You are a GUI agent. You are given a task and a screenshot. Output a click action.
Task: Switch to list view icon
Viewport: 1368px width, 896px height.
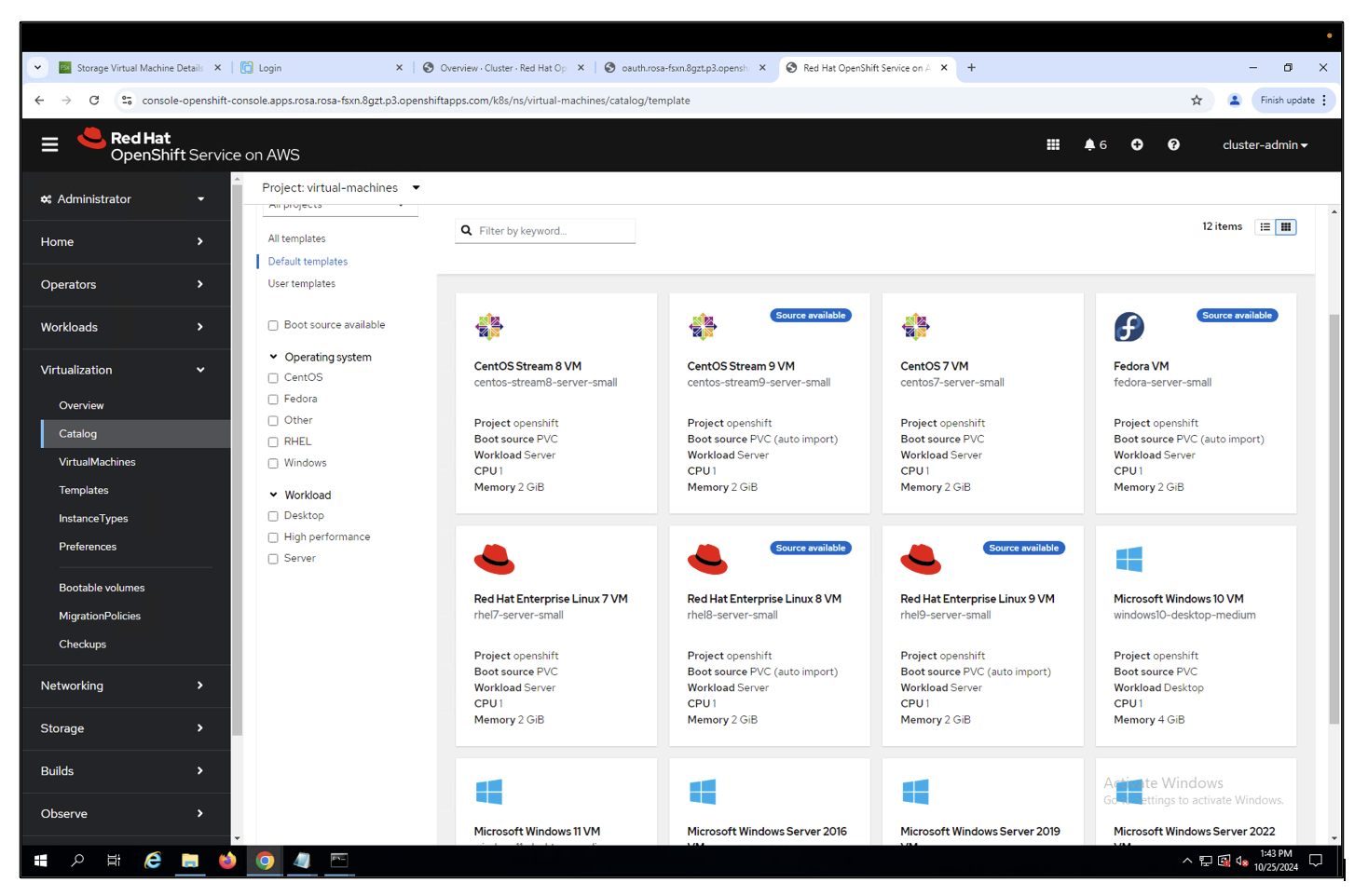coord(1265,227)
